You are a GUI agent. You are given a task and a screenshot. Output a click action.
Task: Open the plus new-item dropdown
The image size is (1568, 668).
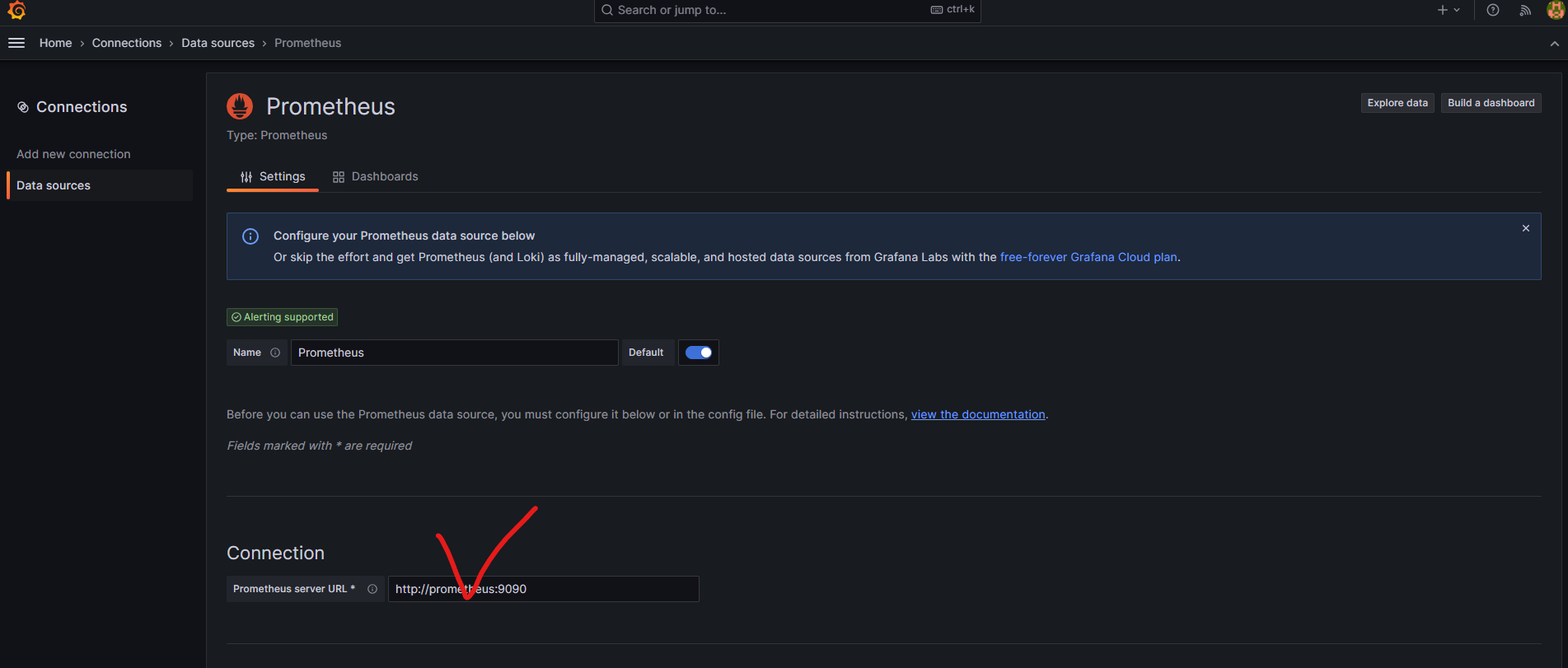click(x=1449, y=10)
